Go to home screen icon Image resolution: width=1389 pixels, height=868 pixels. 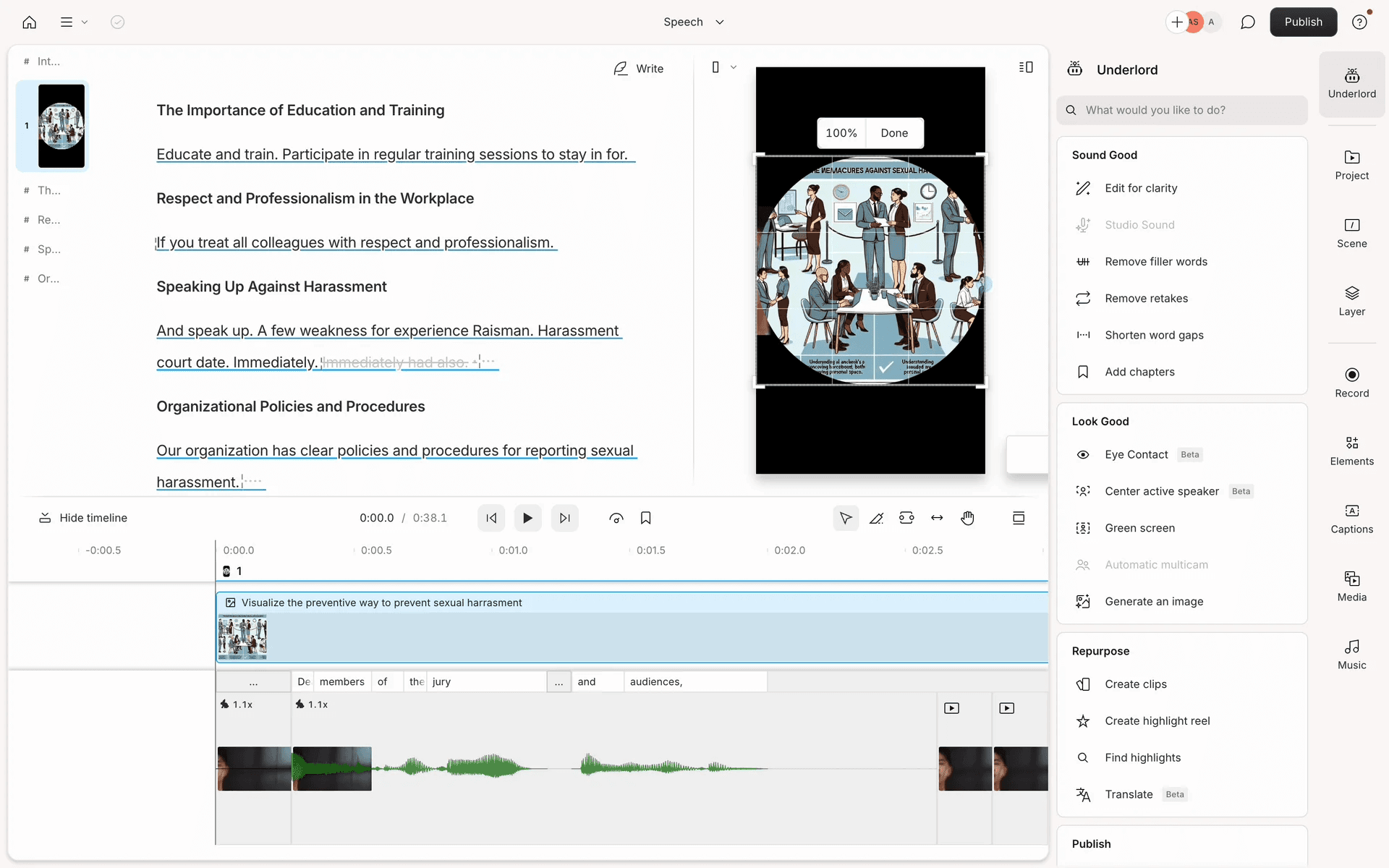[x=30, y=22]
